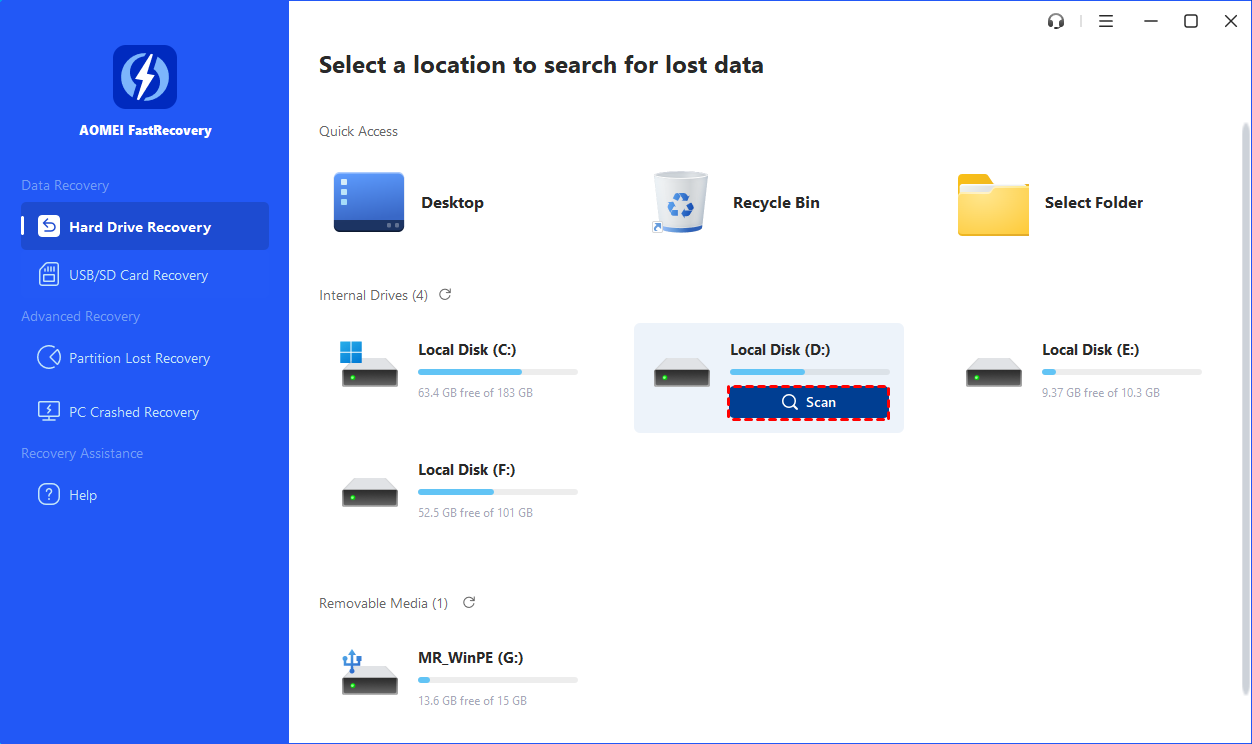Image resolution: width=1252 pixels, height=744 pixels.
Task: Choose the Recycle Bin icon
Action: (680, 203)
